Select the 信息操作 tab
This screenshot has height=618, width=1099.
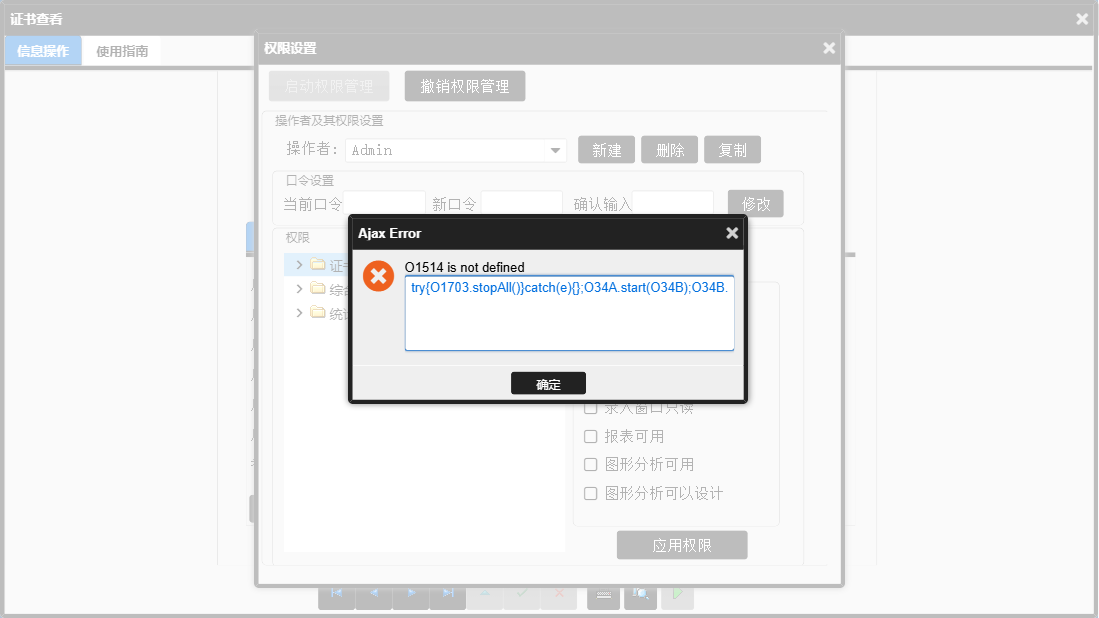point(43,51)
